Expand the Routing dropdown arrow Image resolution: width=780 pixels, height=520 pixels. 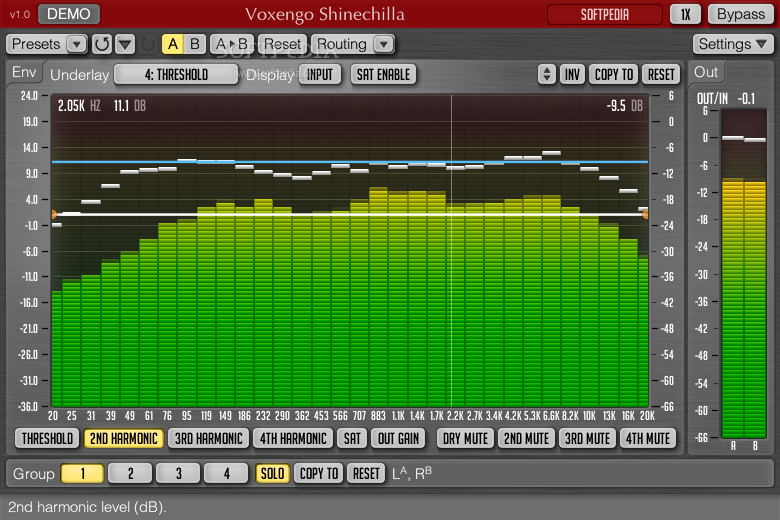click(x=384, y=44)
